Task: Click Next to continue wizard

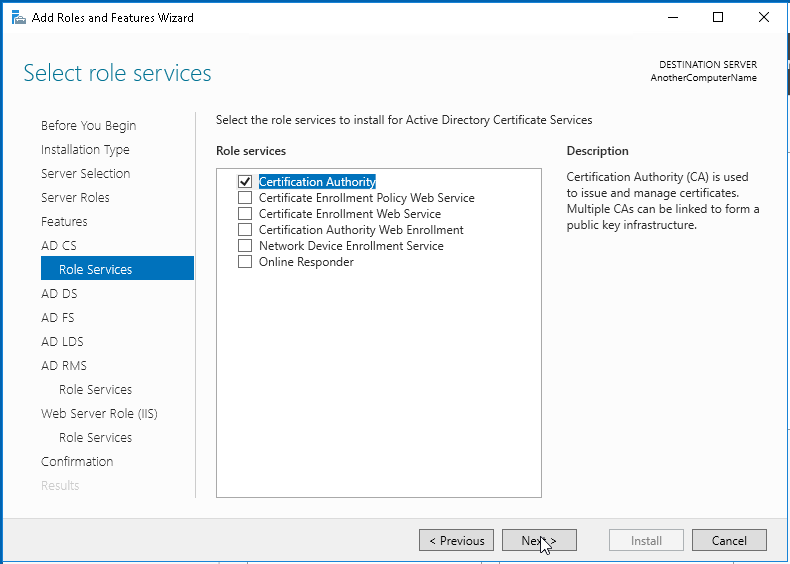Action: pyautogui.click(x=539, y=540)
